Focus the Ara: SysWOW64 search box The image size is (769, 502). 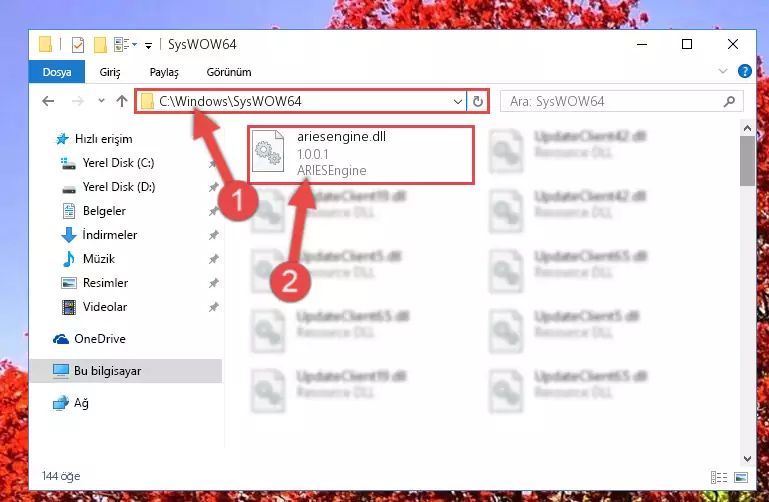(621, 101)
